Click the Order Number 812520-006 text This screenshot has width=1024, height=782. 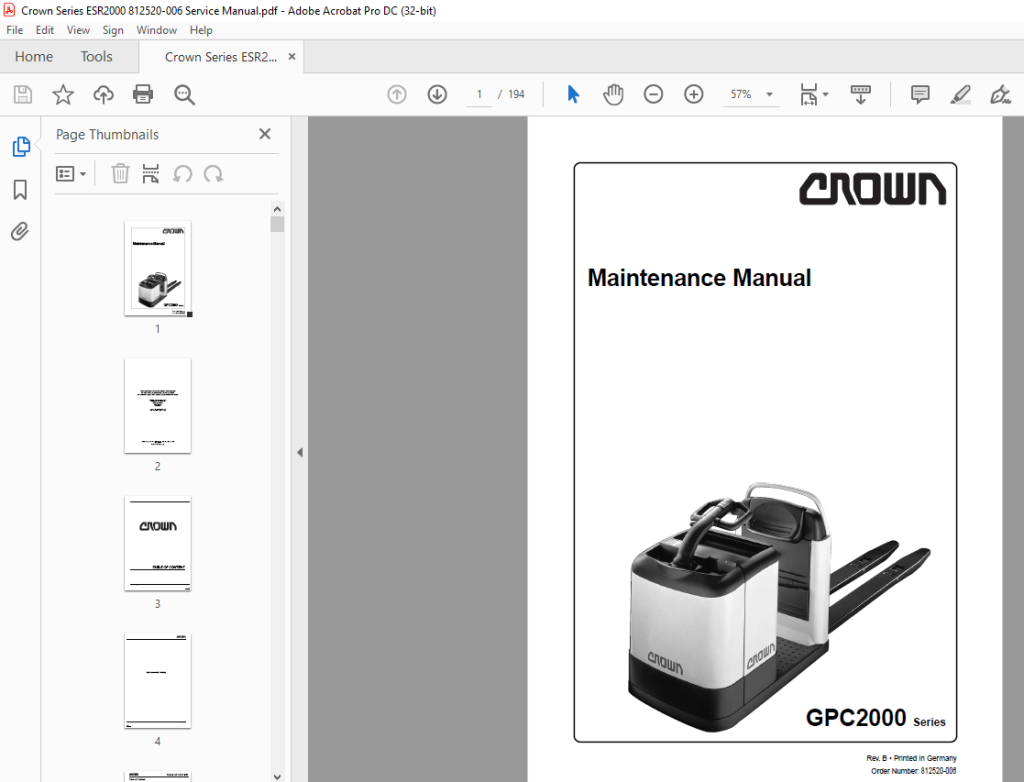pyautogui.click(x=913, y=772)
